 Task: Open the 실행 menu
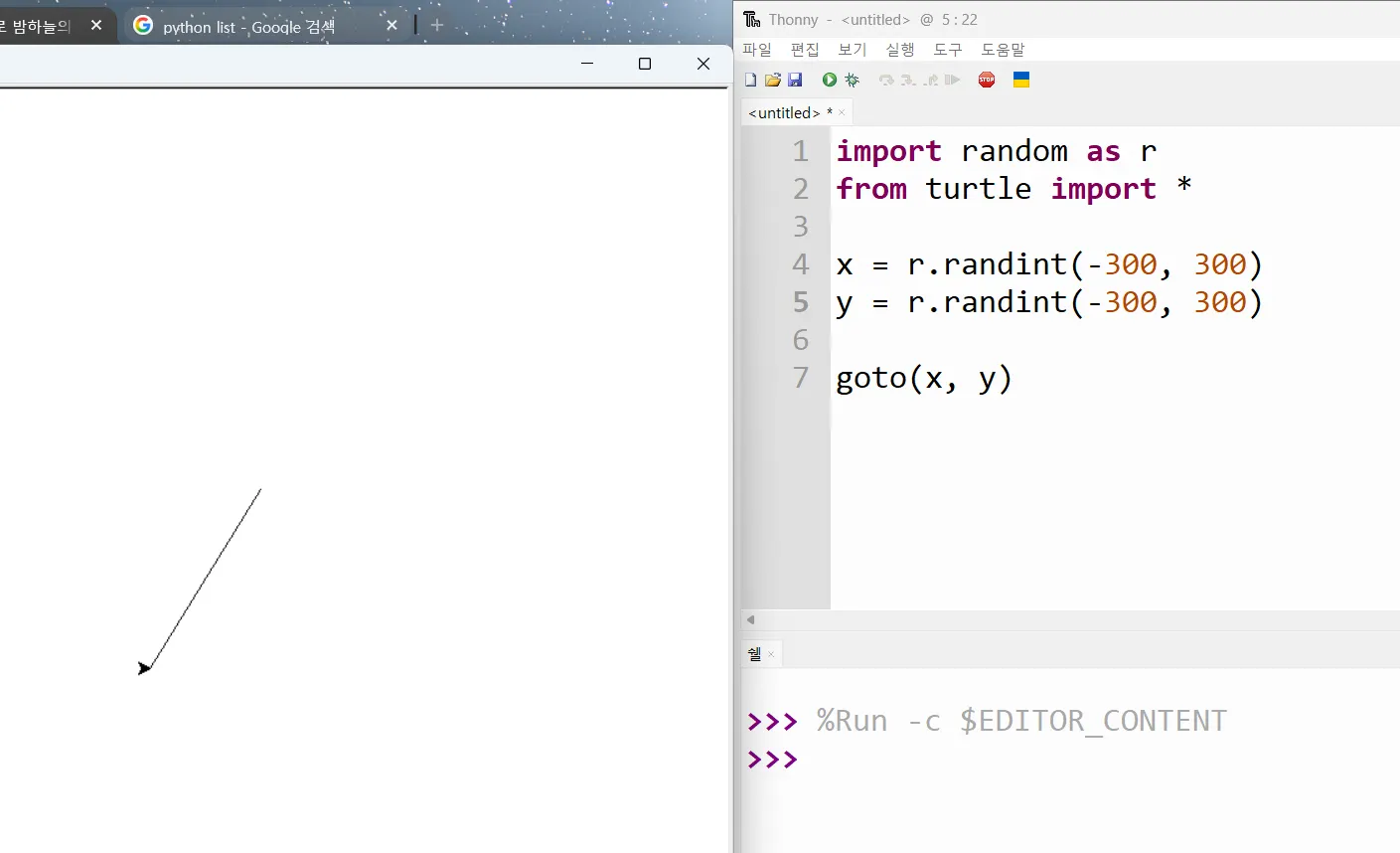[900, 50]
